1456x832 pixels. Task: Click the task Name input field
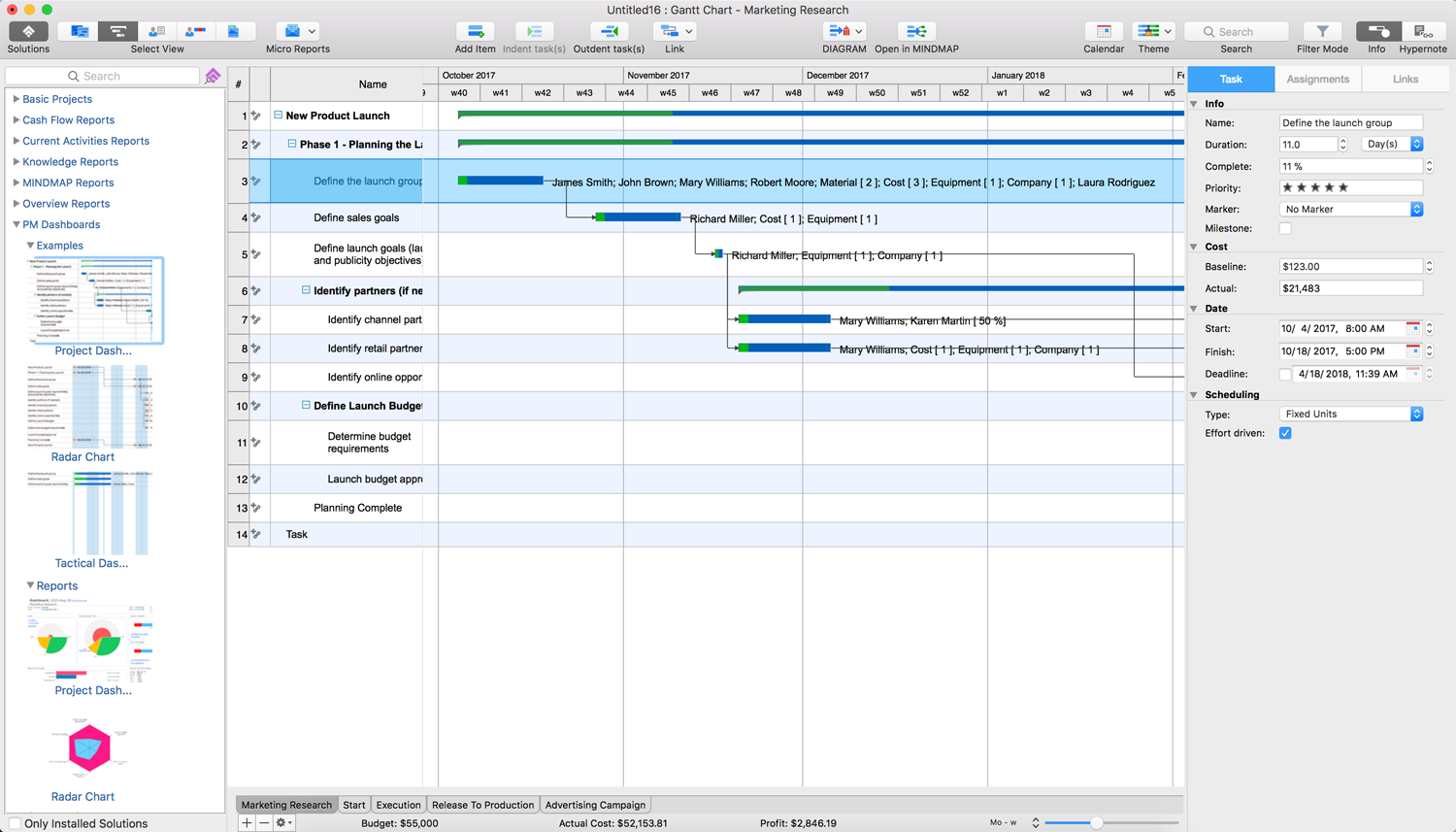click(x=1350, y=123)
